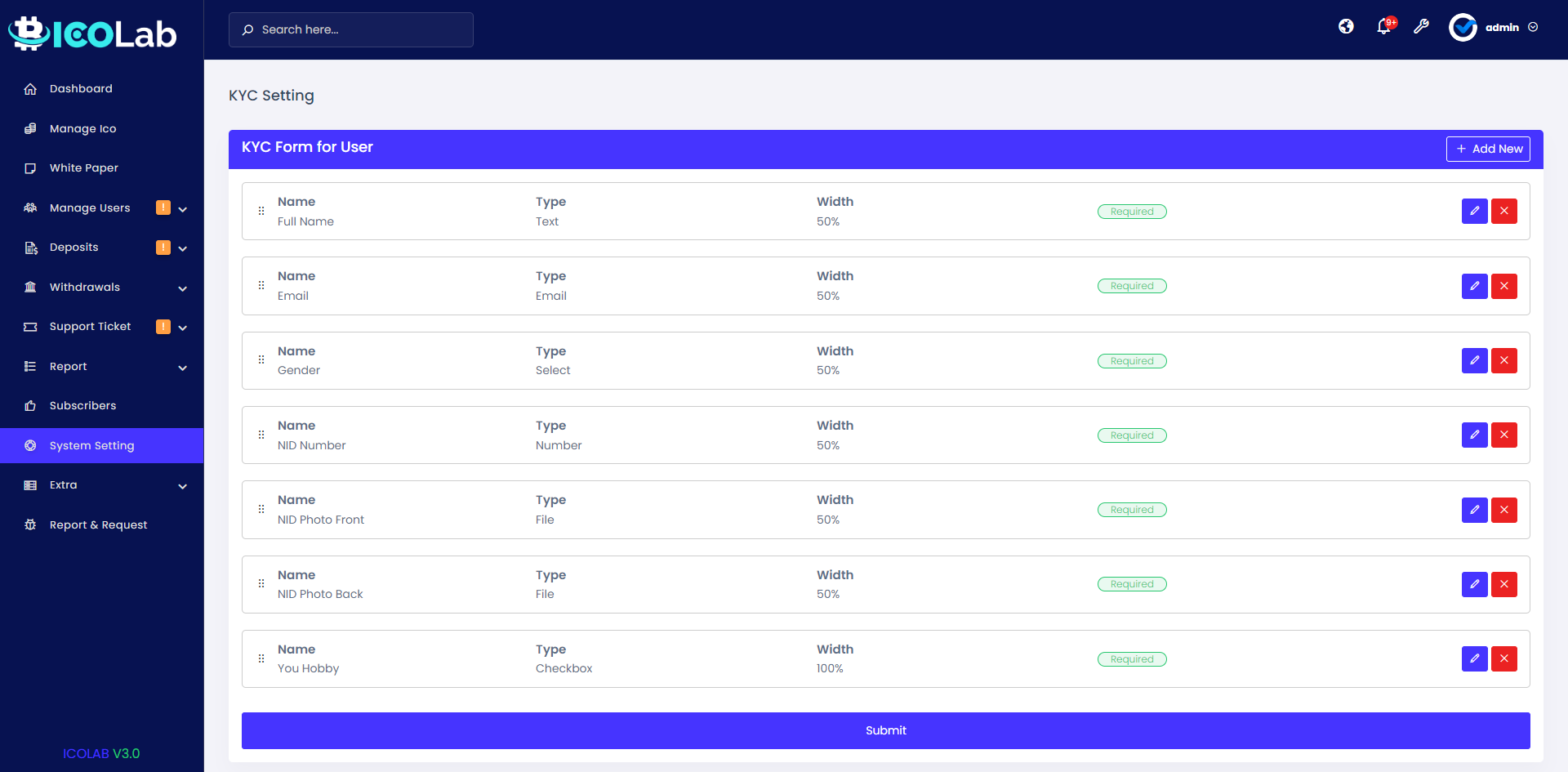Edit the NID Photo Front field
1568x772 pixels.
[1474, 510]
